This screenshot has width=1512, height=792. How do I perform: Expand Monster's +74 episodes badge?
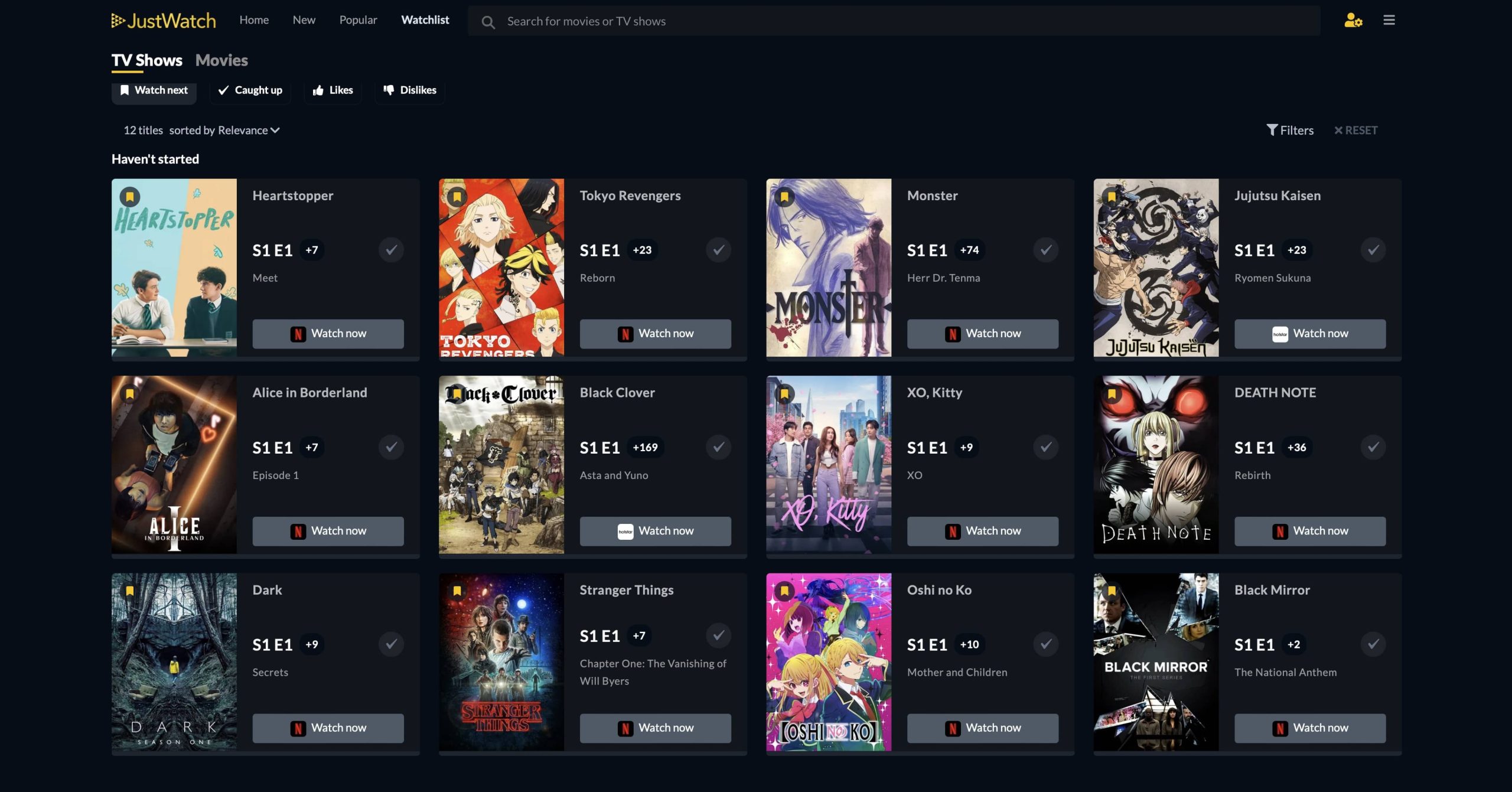pos(969,250)
